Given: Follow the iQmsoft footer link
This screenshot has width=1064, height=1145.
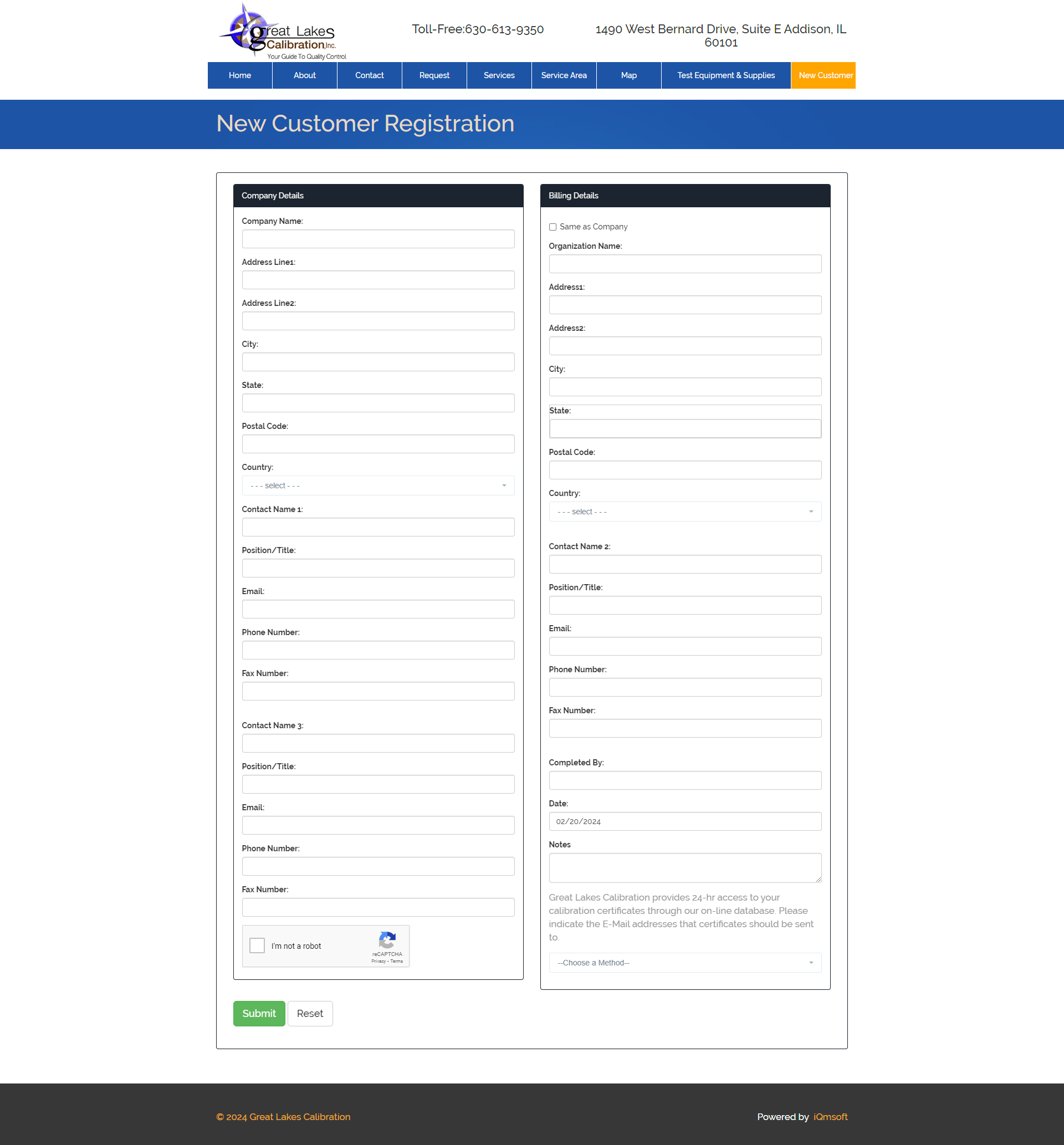Looking at the screenshot, I should [830, 1117].
